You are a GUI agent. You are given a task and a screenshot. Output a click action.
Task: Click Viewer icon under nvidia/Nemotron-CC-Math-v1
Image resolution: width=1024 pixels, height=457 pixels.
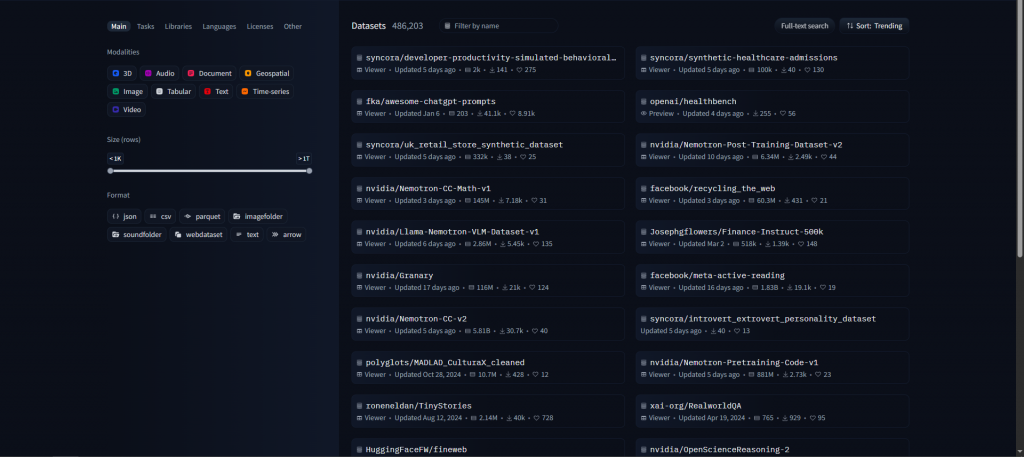click(359, 200)
